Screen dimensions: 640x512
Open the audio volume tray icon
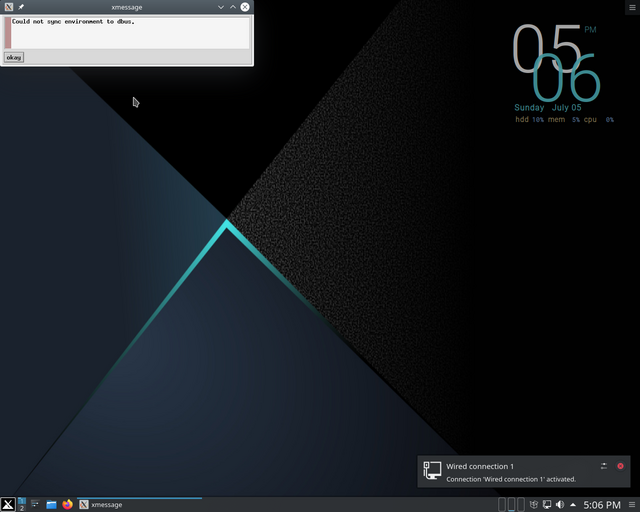click(x=560, y=505)
